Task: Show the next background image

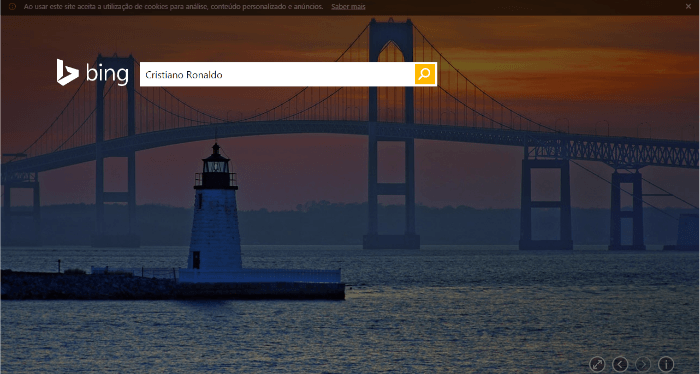Action: (643, 364)
